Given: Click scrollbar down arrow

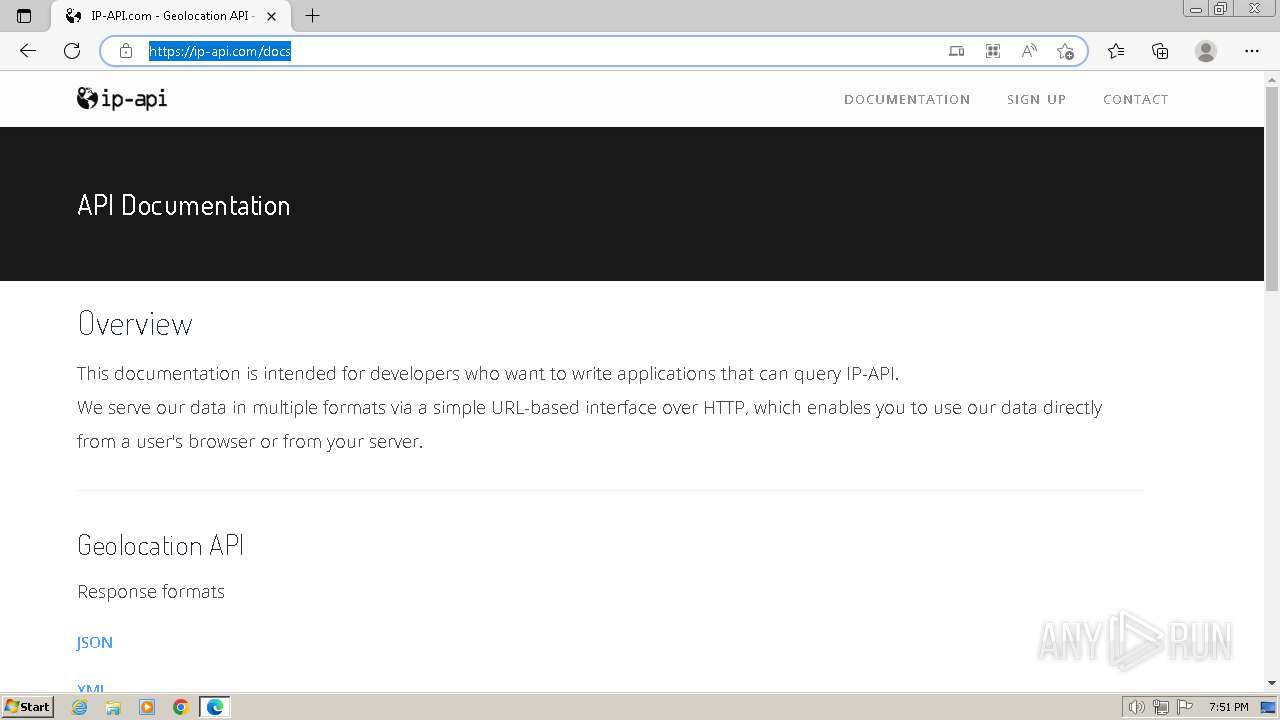Looking at the screenshot, I should tap(1272, 683).
